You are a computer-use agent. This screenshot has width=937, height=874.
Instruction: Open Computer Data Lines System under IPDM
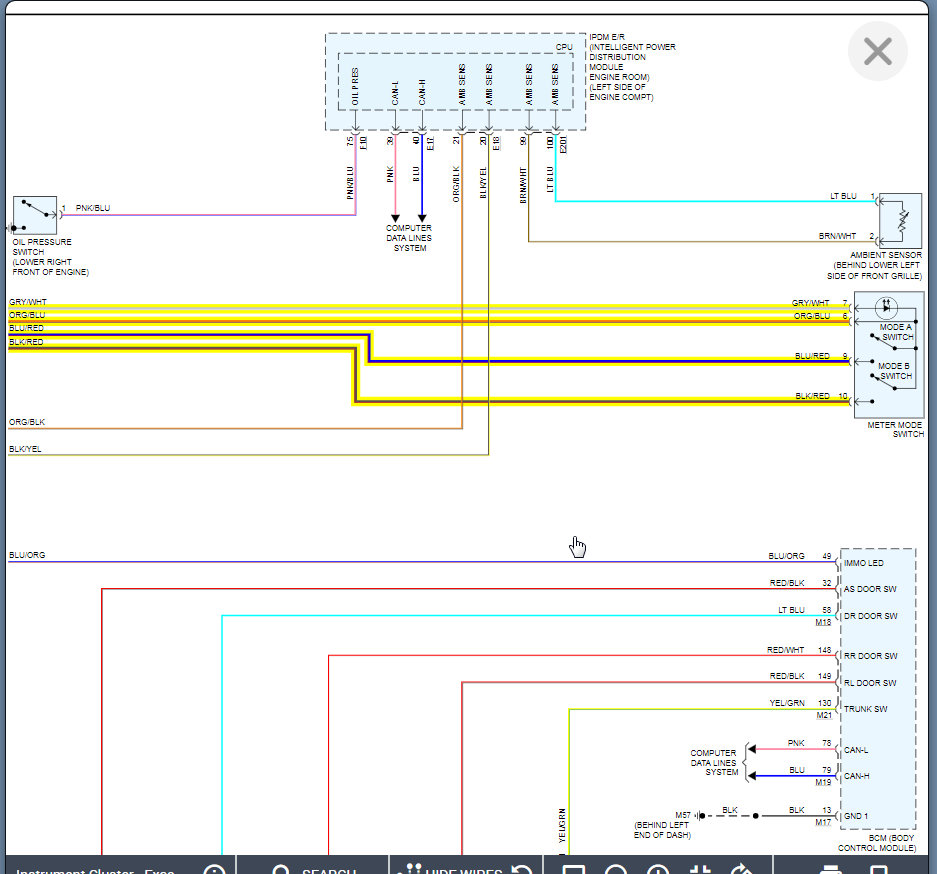tap(408, 238)
